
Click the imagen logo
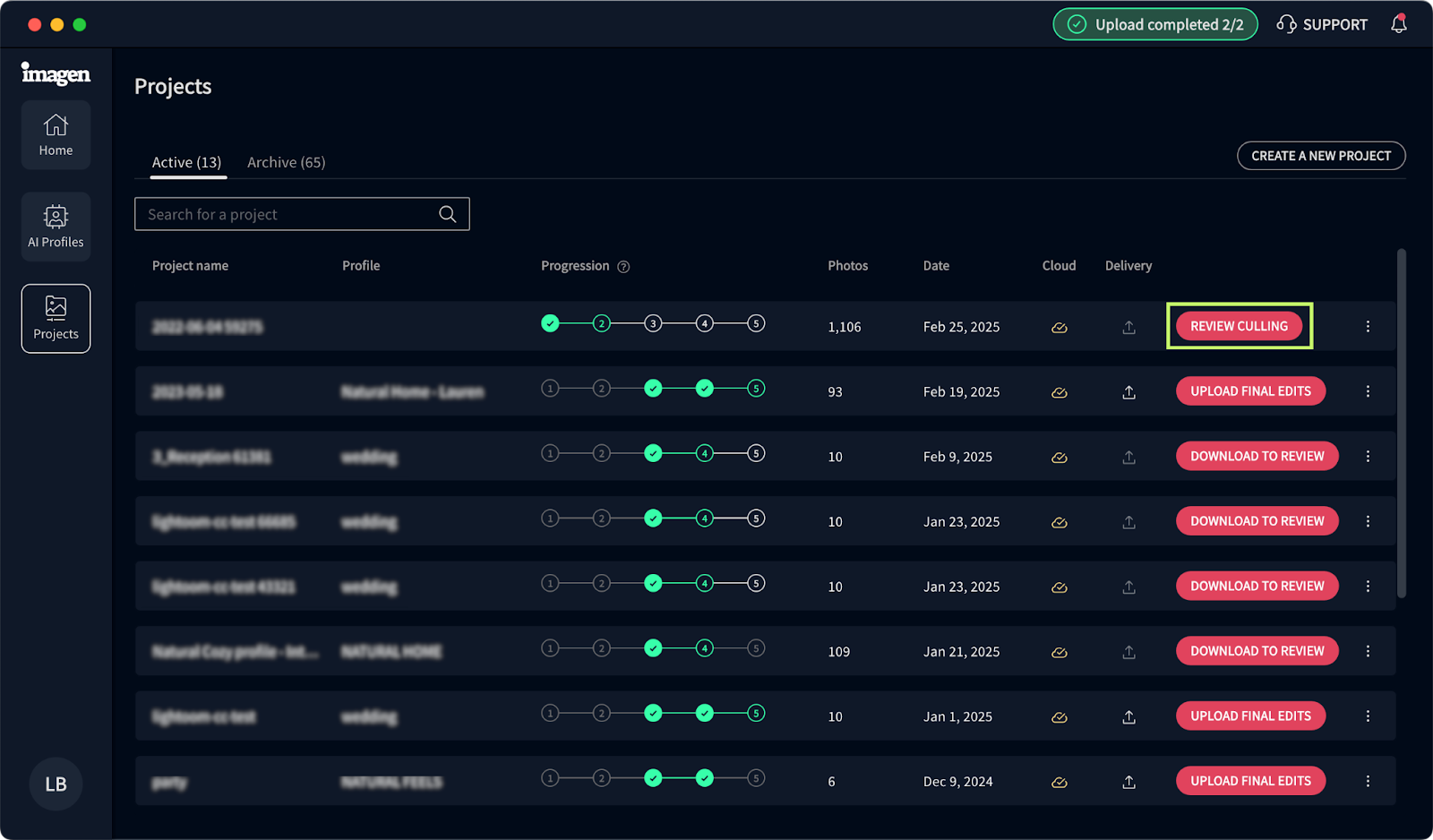pyautogui.click(x=56, y=73)
